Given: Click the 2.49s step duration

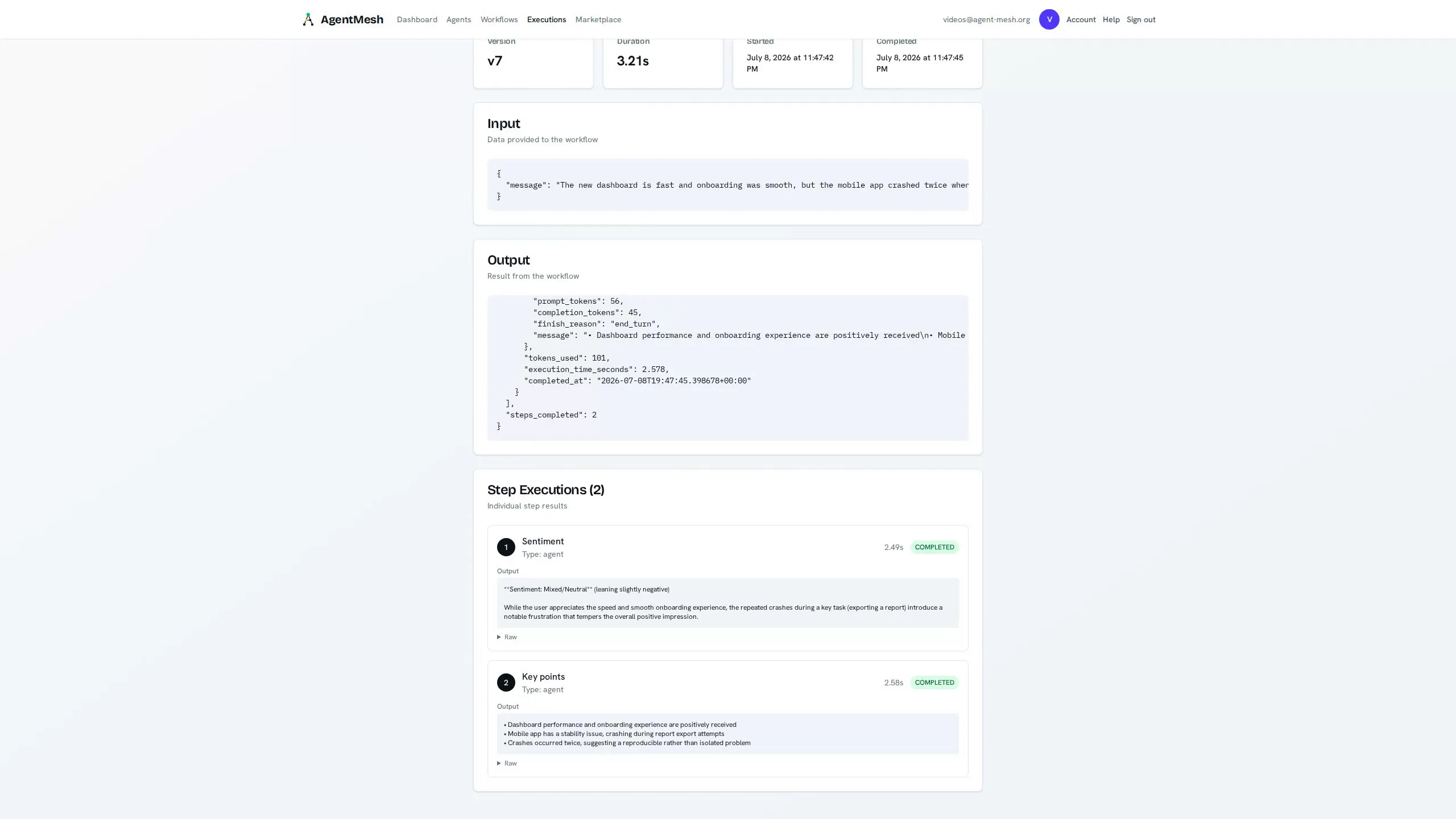Looking at the screenshot, I should tap(894, 547).
